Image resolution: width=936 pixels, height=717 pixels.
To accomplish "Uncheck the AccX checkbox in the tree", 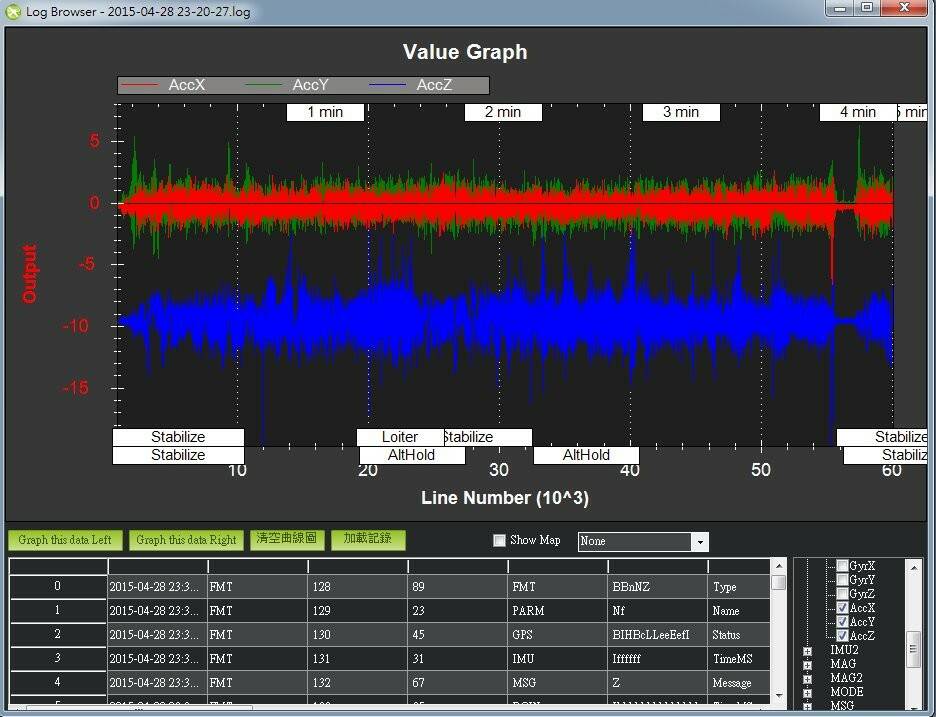I will [x=842, y=608].
